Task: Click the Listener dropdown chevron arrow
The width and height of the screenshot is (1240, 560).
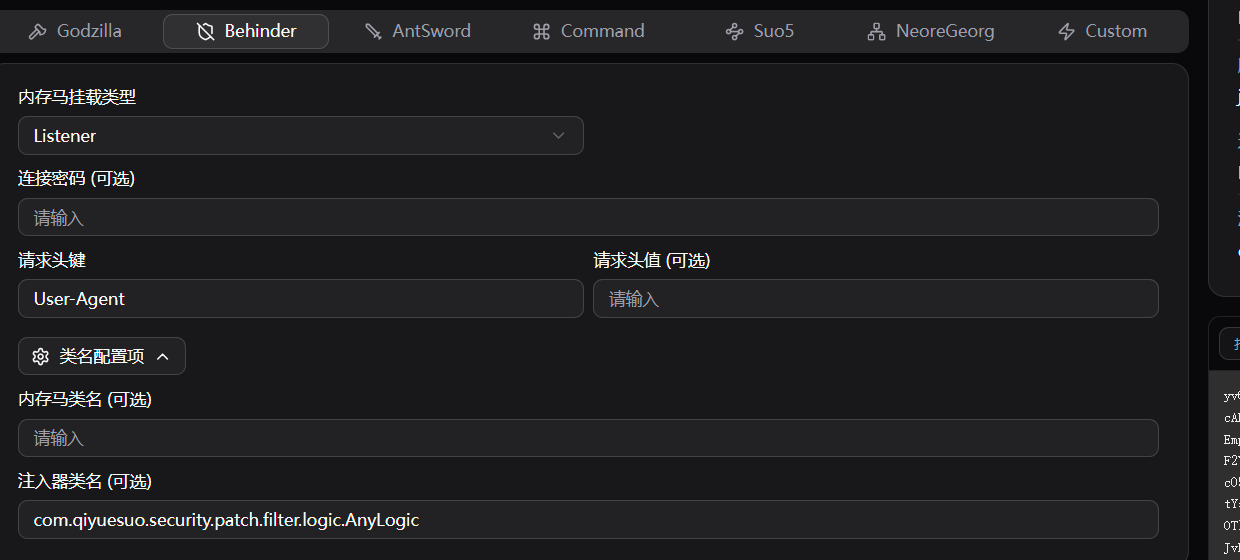Action: pos(559,136)
